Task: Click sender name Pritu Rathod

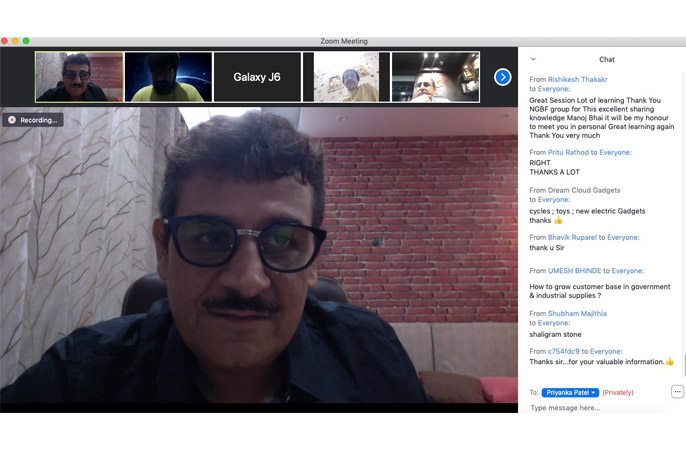Action: pyautogui.click(x=568, y=152)
